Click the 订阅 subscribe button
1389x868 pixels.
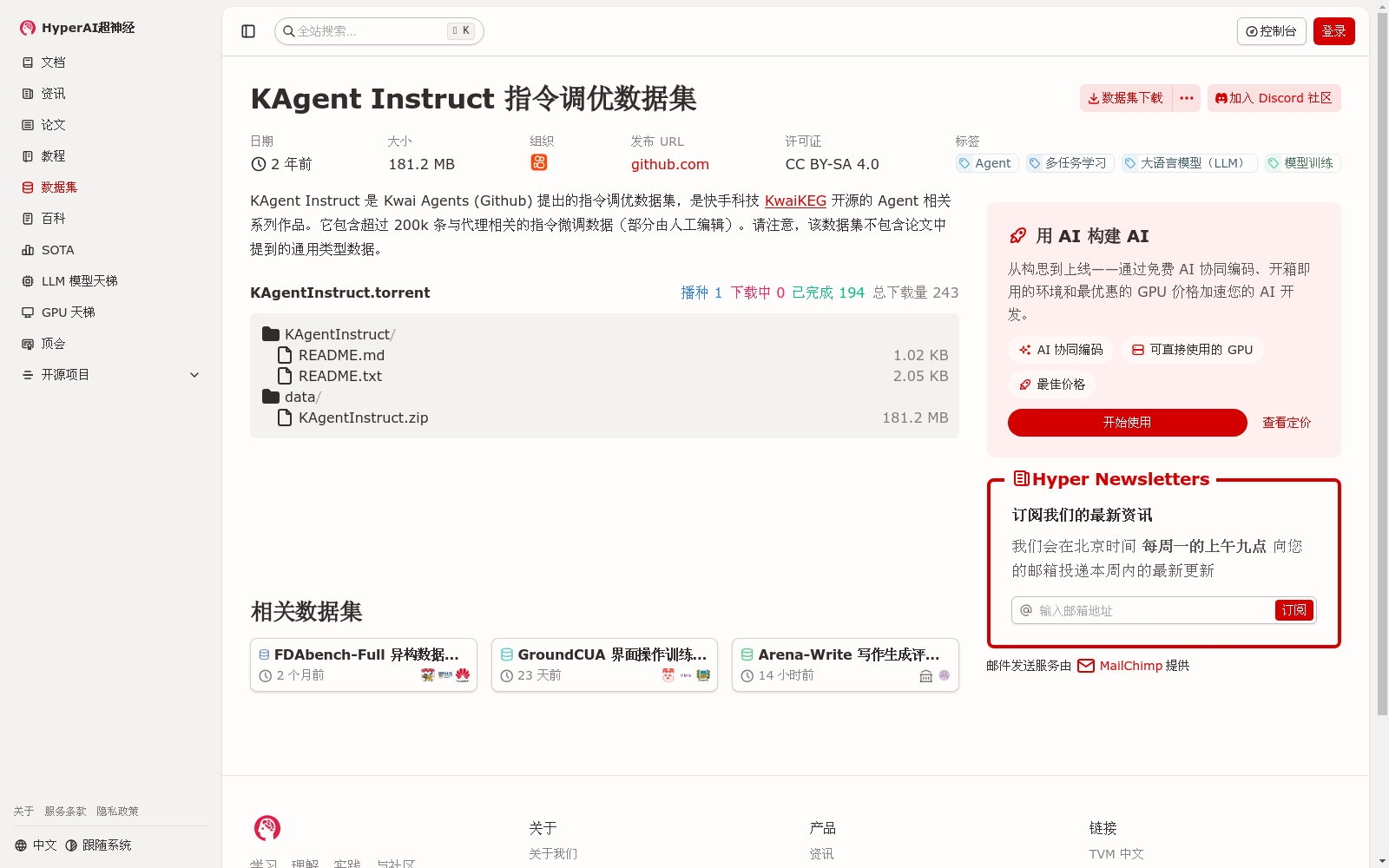1294,610
